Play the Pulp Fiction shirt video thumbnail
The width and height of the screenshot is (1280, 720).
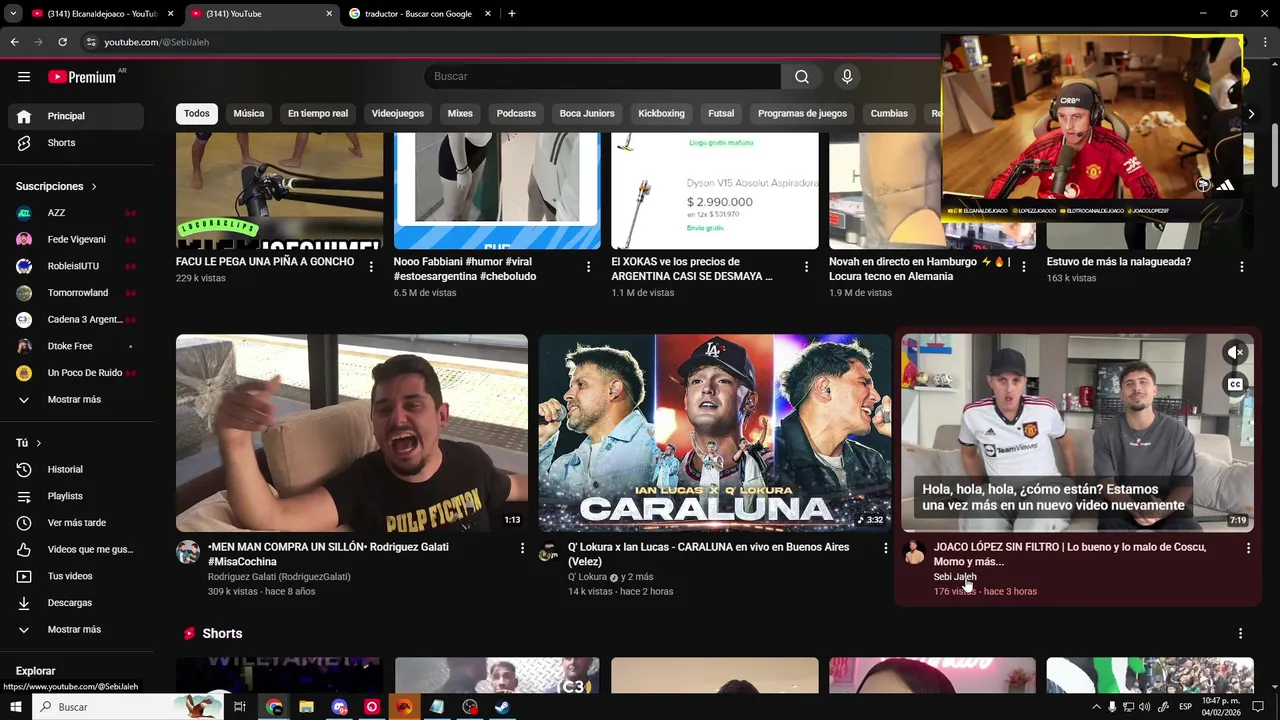point(352,433)
